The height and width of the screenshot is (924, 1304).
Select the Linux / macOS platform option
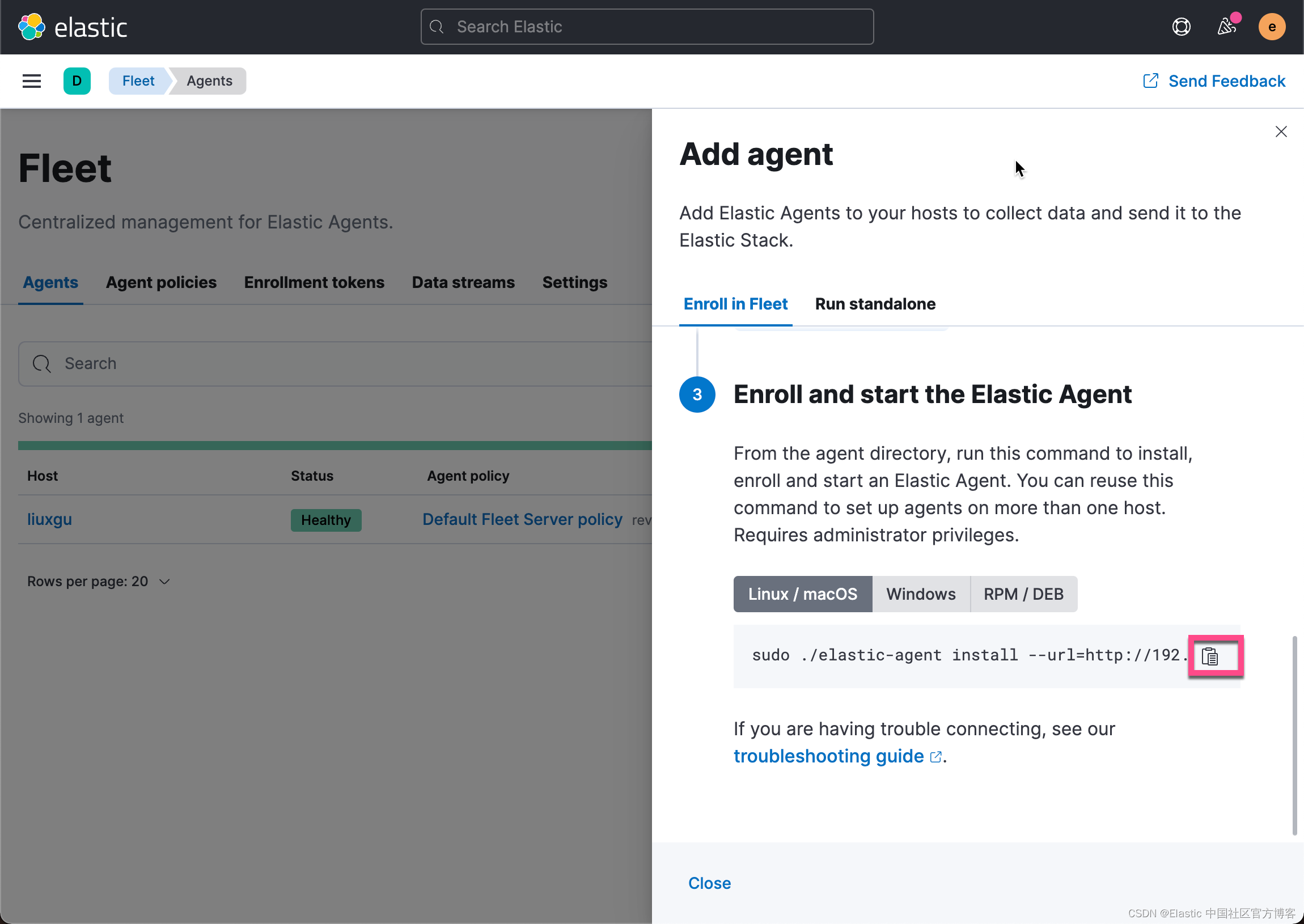coord(802,594)
